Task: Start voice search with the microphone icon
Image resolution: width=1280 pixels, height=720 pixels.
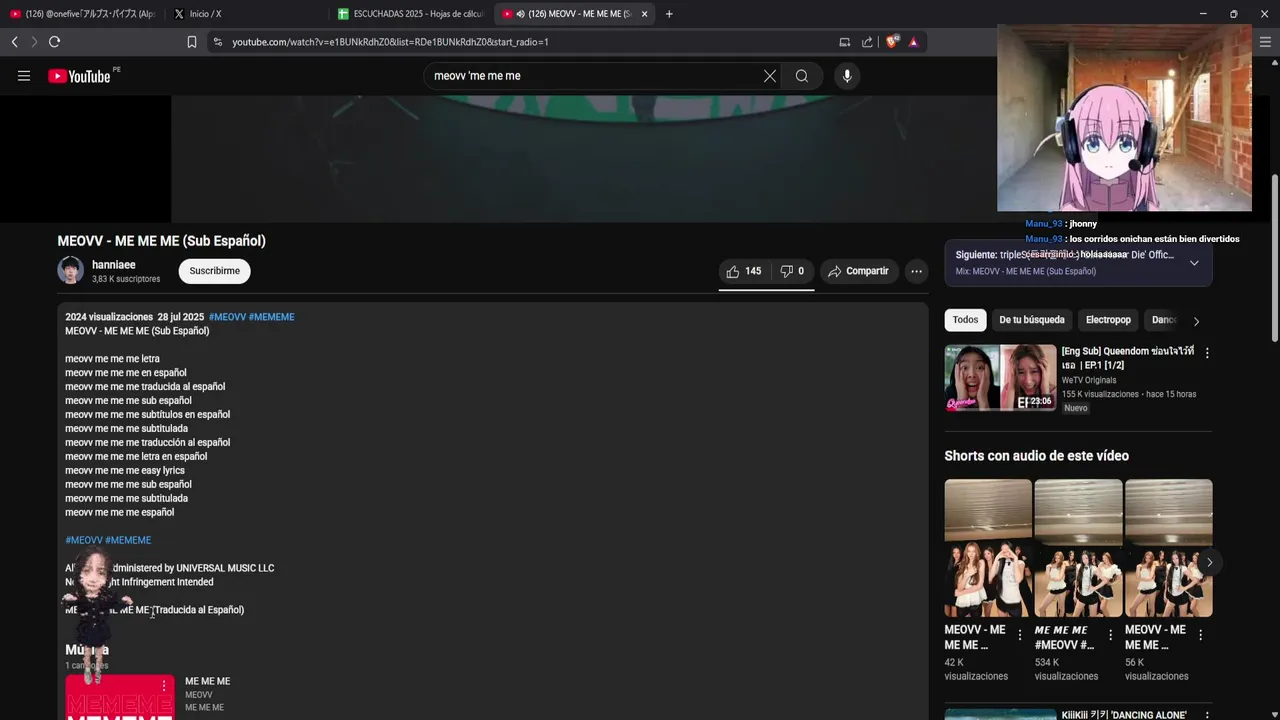Action: coord(847,76)
